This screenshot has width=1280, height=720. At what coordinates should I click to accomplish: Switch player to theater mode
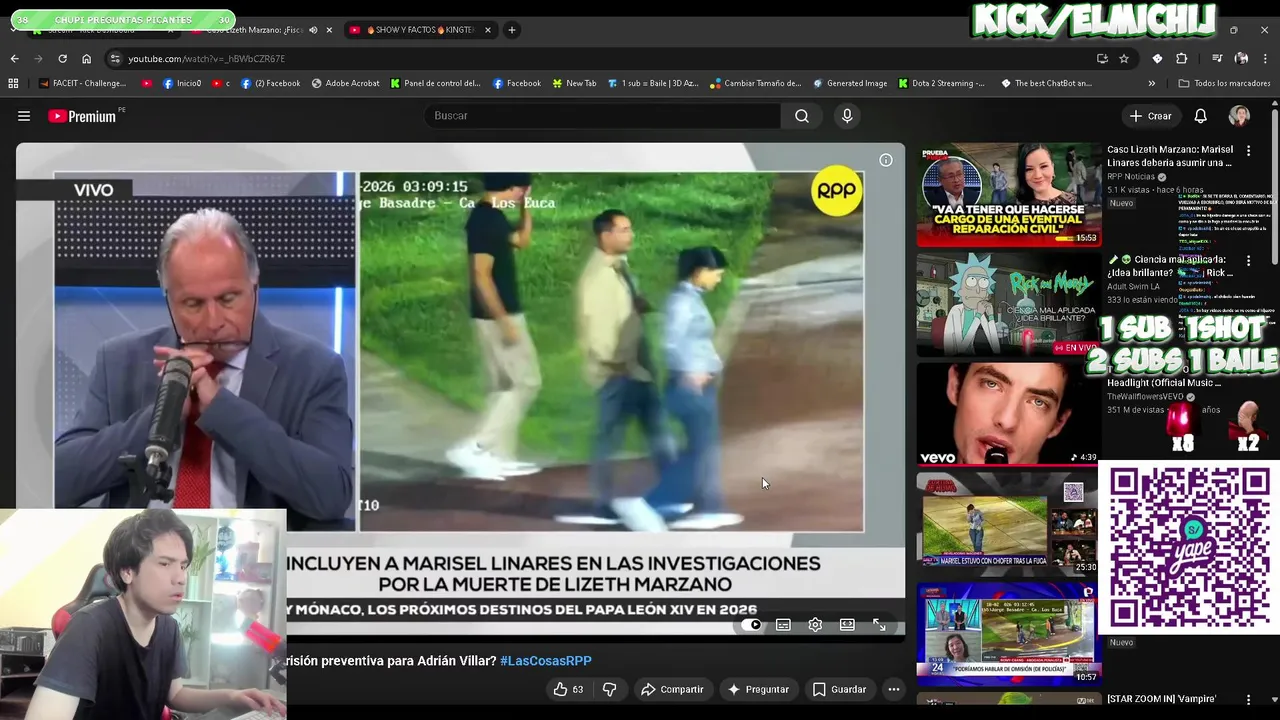point(847,625)
